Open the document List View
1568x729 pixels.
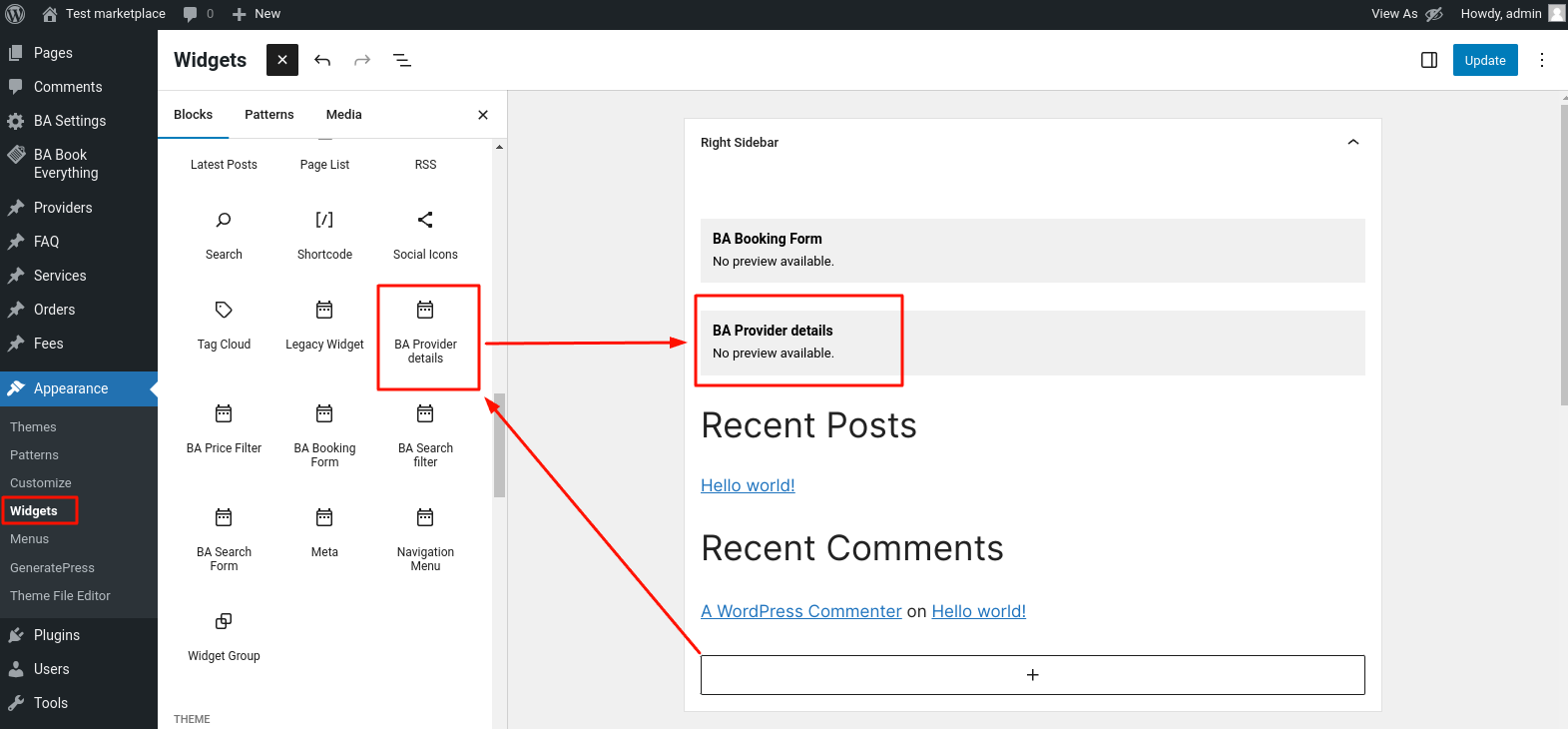(x=402, y=60)
